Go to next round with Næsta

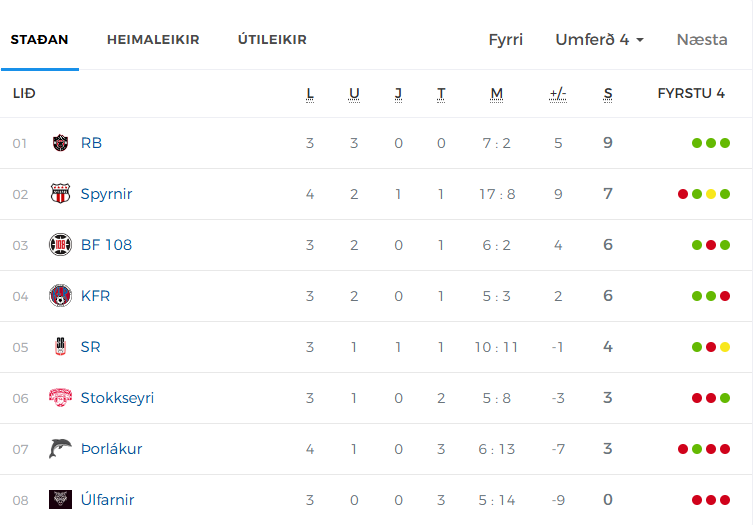coord(702,39)
